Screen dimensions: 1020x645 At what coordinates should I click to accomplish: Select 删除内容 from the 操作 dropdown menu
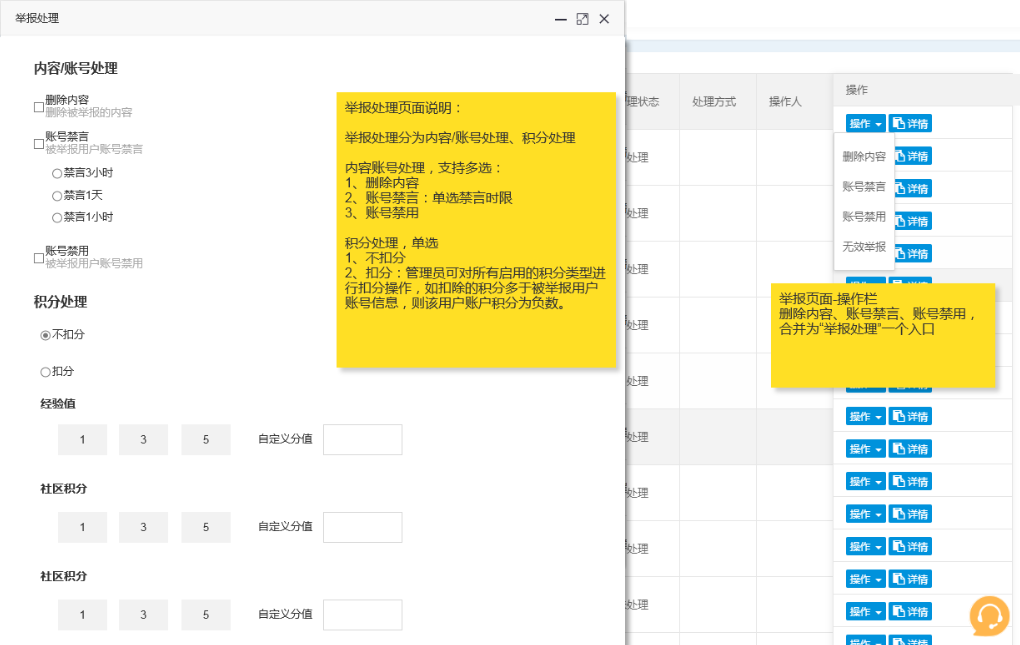[864, 157]
